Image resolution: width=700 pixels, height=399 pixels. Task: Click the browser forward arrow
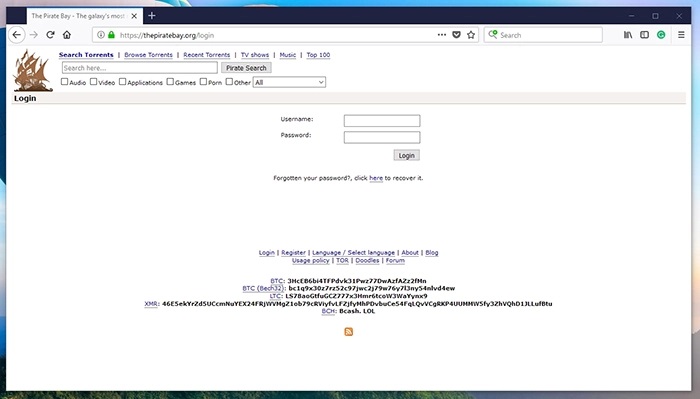pyautogui.click(x=34, y=35)
